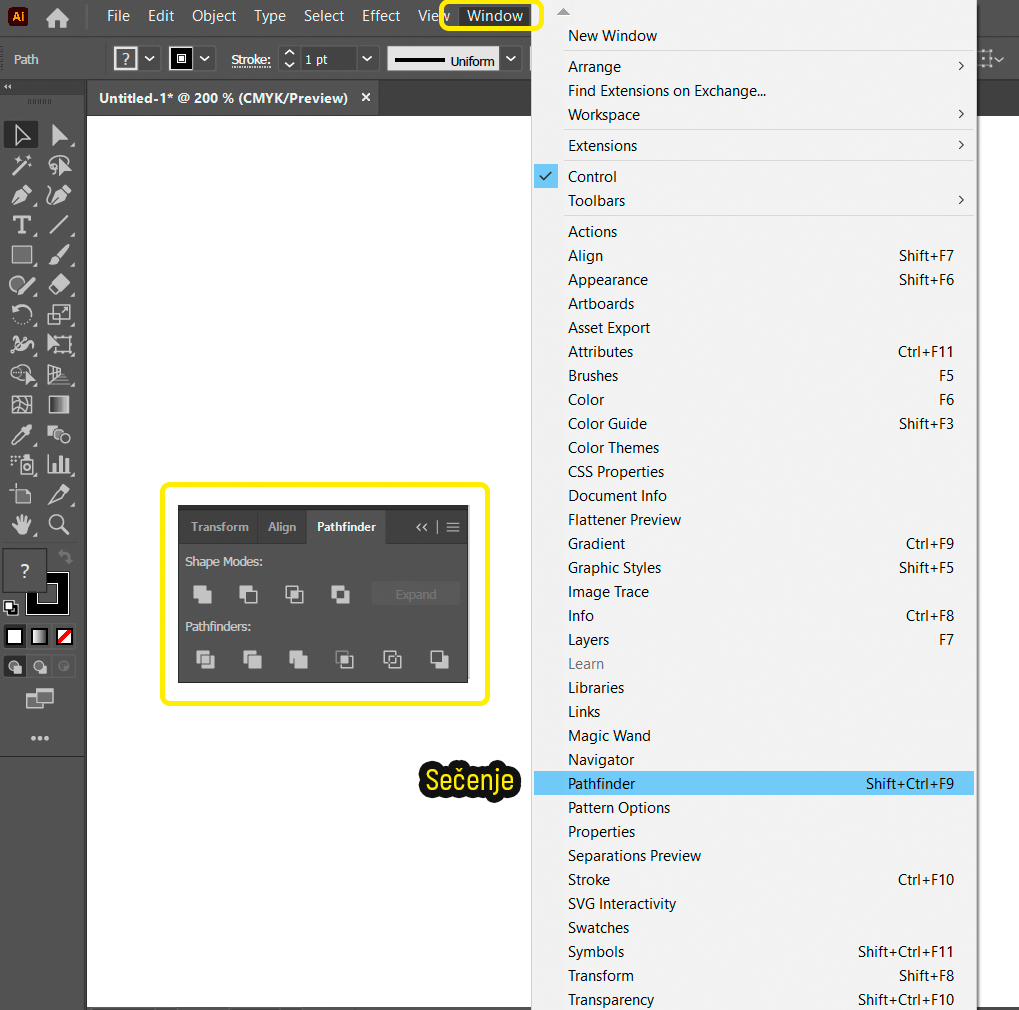This screenshot has height=1010, width=1019.
Task: Choose the Mesh tool
Action: coord(21,404)
